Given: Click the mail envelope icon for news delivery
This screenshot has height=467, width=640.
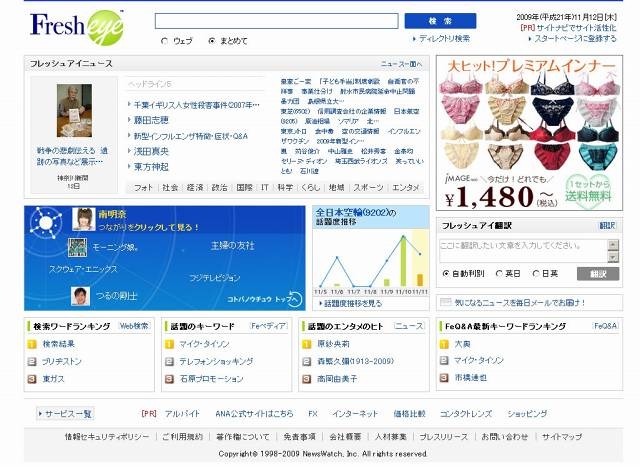Looking at the screenshot, I should click(445, 302).
